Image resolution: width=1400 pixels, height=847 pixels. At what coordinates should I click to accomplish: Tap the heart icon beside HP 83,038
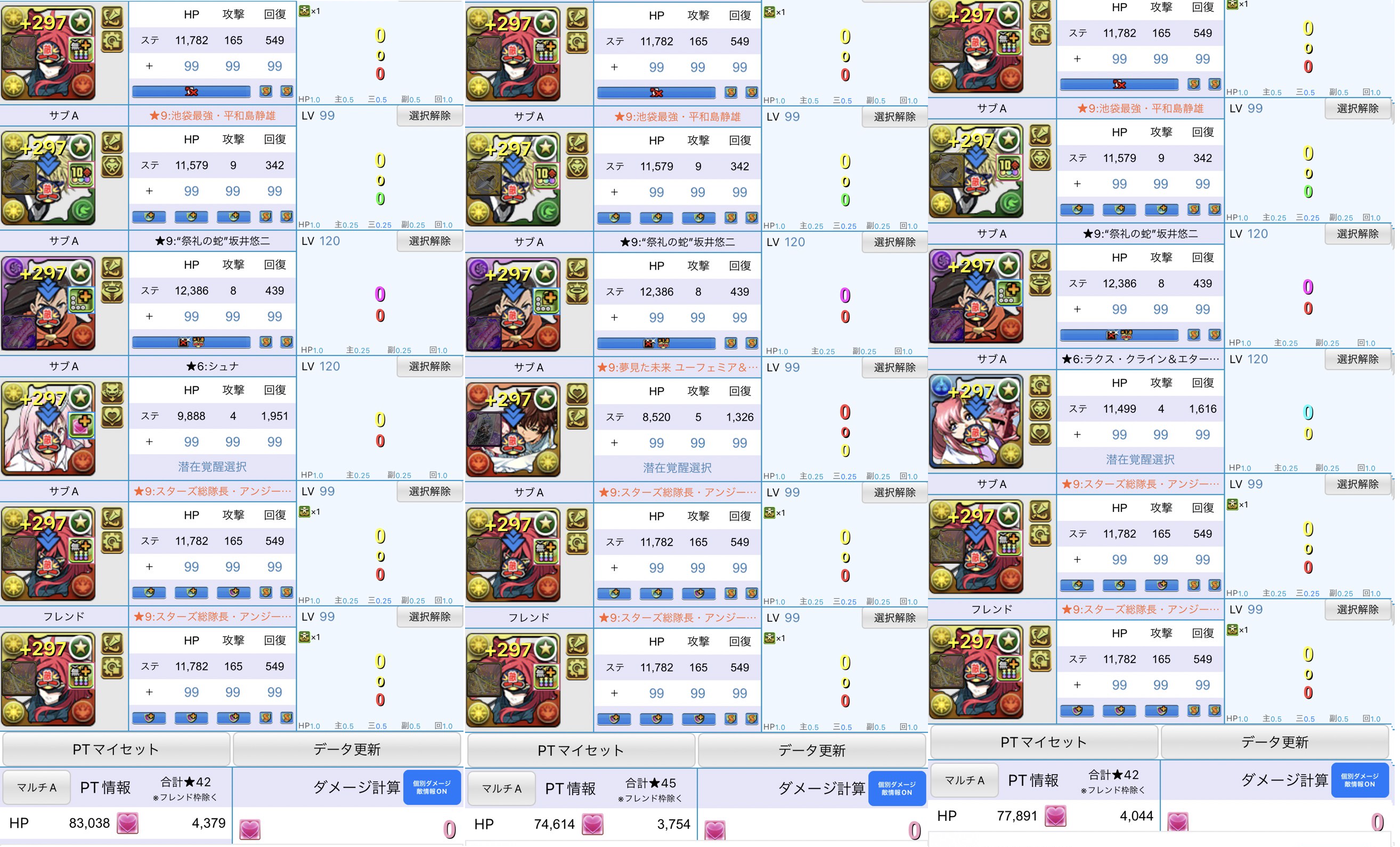click(x=127, y=823)
